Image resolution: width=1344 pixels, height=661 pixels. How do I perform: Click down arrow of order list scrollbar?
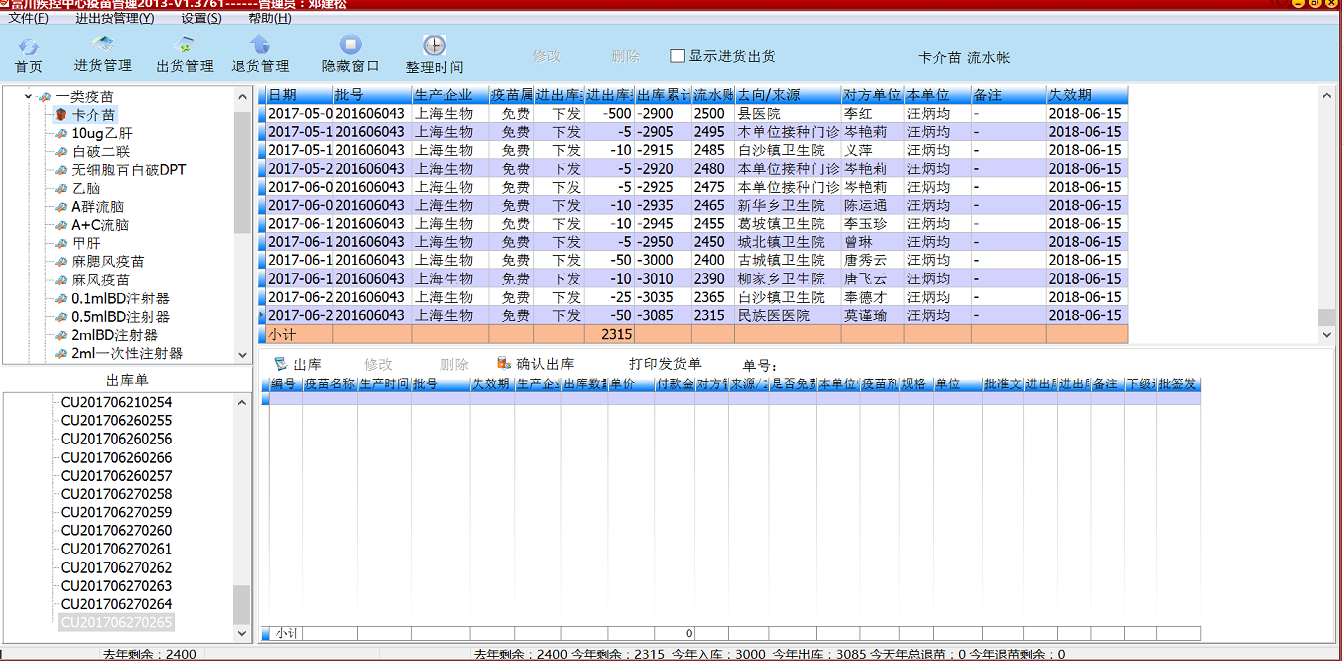(242, 633)
